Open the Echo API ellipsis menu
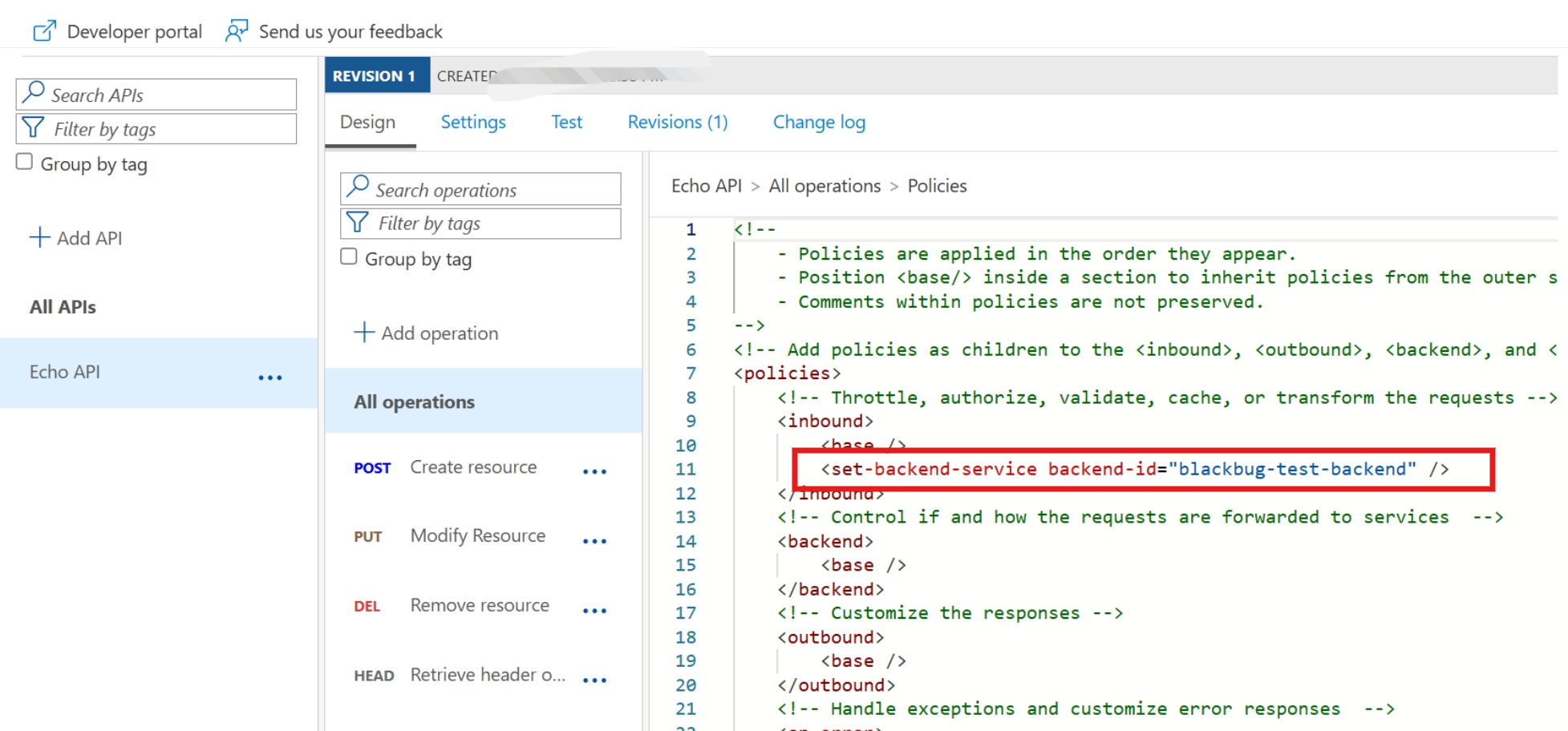1568x731 pixels. (270, 378)
